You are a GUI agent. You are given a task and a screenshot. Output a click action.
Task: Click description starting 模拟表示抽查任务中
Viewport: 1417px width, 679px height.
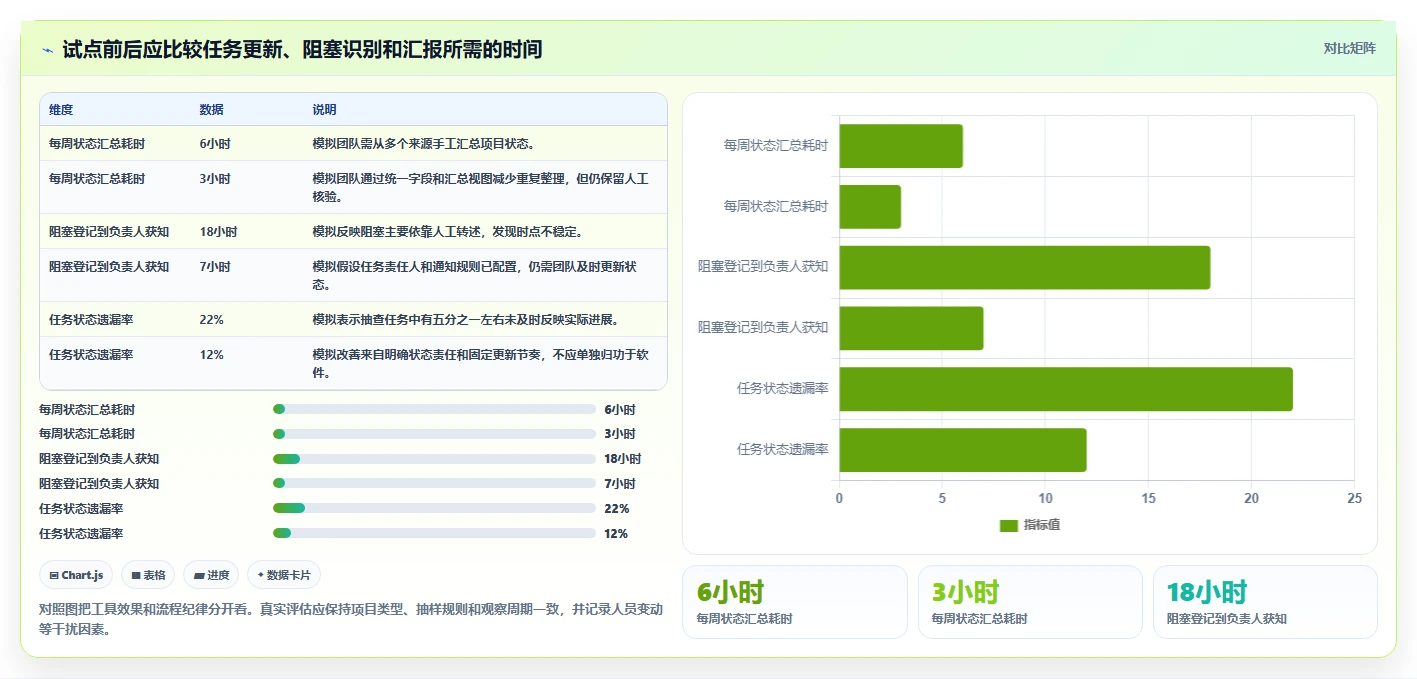coord(465,320)
